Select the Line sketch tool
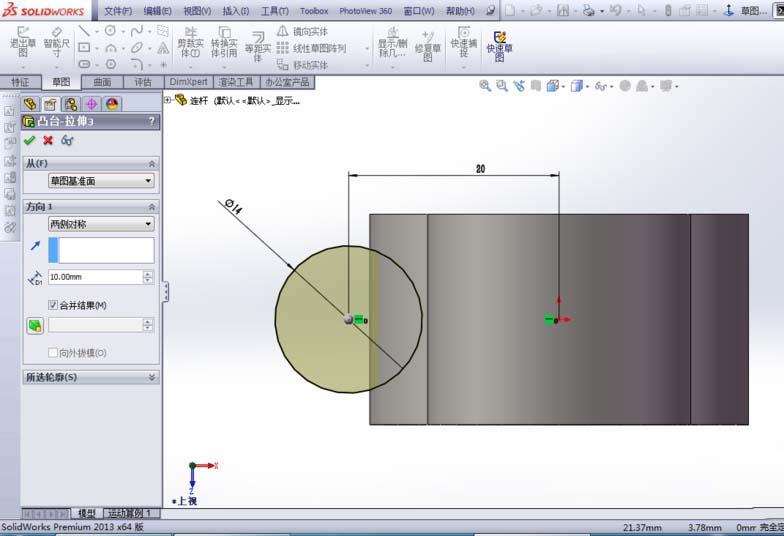The width and height of the screenshot is (784, 536). click(84, 32)
